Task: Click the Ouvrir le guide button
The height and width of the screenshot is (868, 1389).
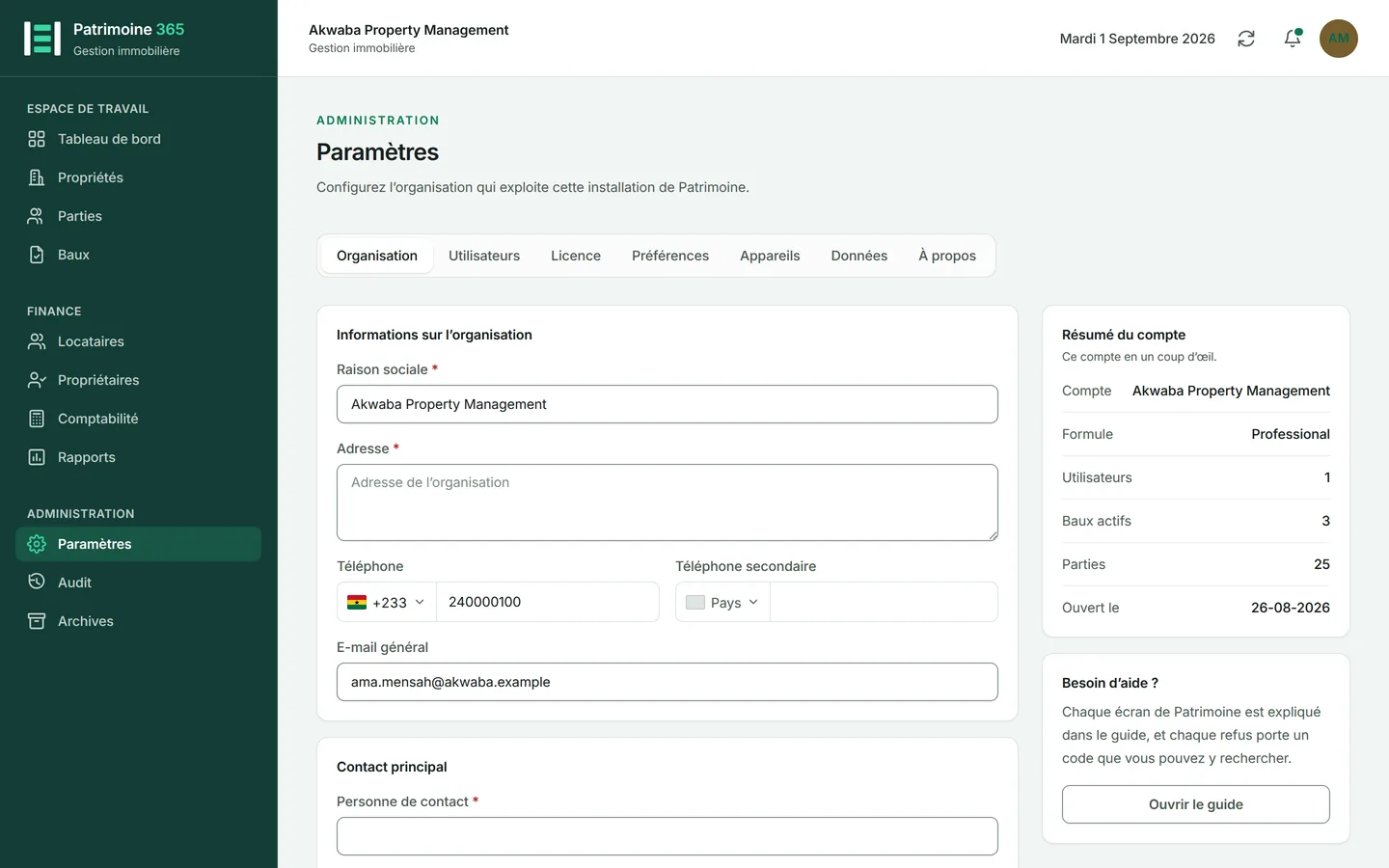Action: click(x=1196, y=804)
